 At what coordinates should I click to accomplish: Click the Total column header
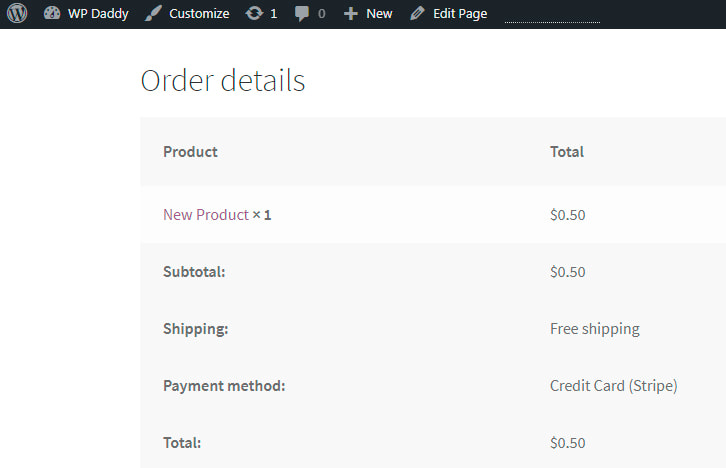coord(566,152)
